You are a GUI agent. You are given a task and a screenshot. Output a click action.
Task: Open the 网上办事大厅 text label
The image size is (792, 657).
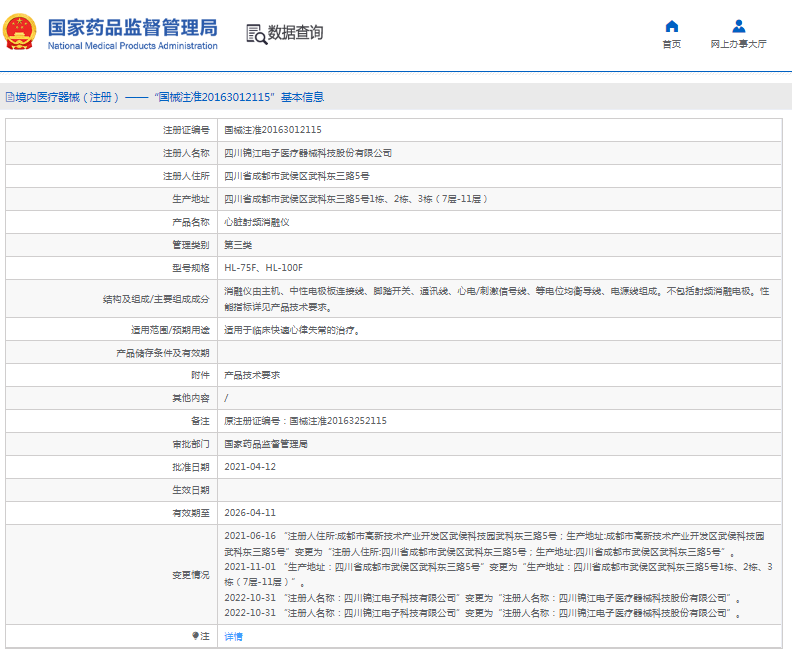click(738, 44)
